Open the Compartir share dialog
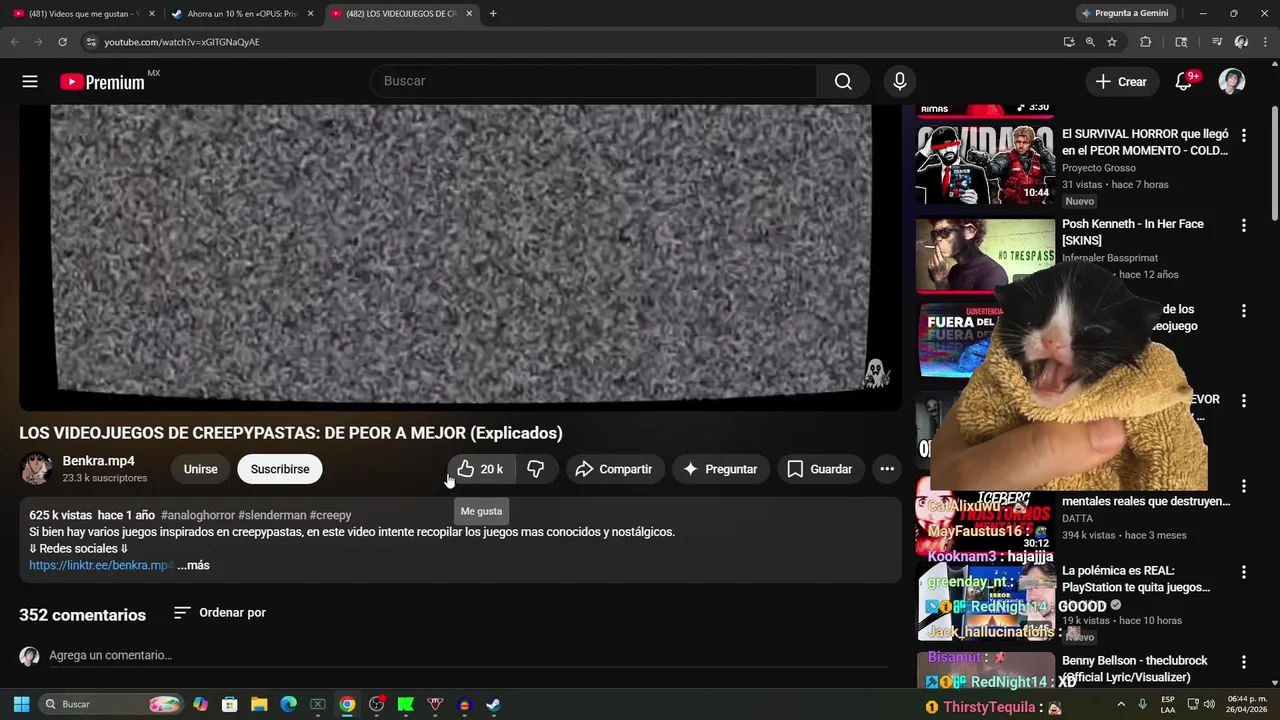This screenshot has width=1280, height=720. tap(614, 469)
